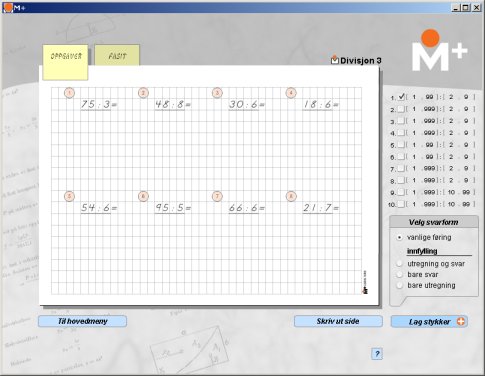Click the circled number 6 problem marker

143,196
